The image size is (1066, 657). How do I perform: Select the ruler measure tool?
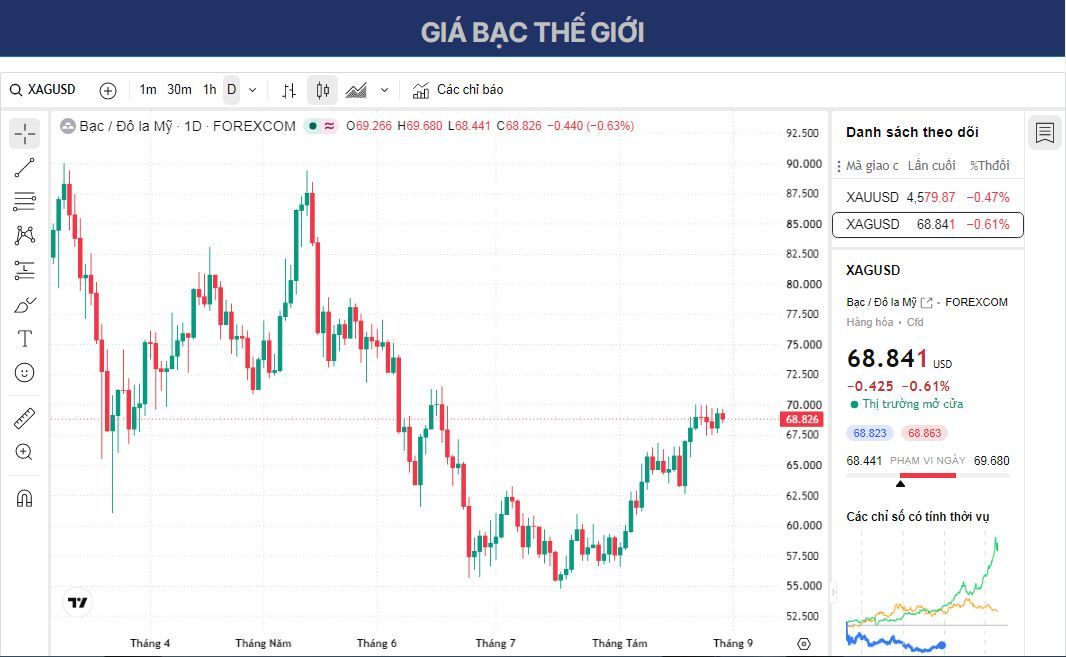tap(24, 418)
